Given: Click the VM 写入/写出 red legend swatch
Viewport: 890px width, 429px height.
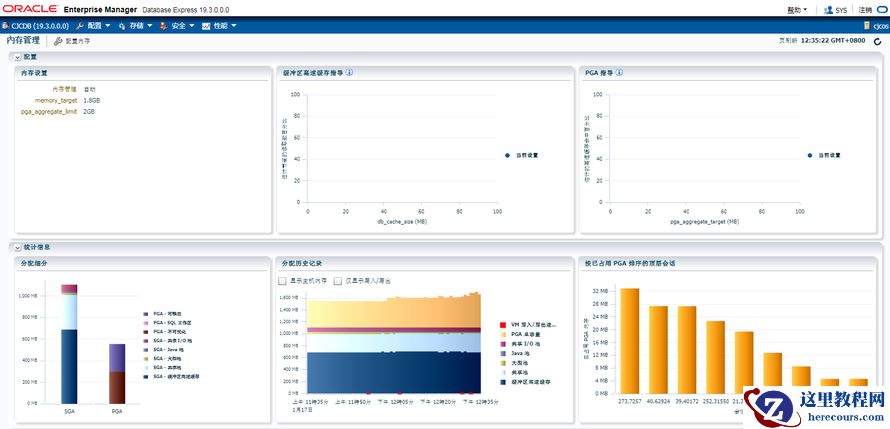Looking at the screenshot, I should pyautogui.click(x=502, y=325).
